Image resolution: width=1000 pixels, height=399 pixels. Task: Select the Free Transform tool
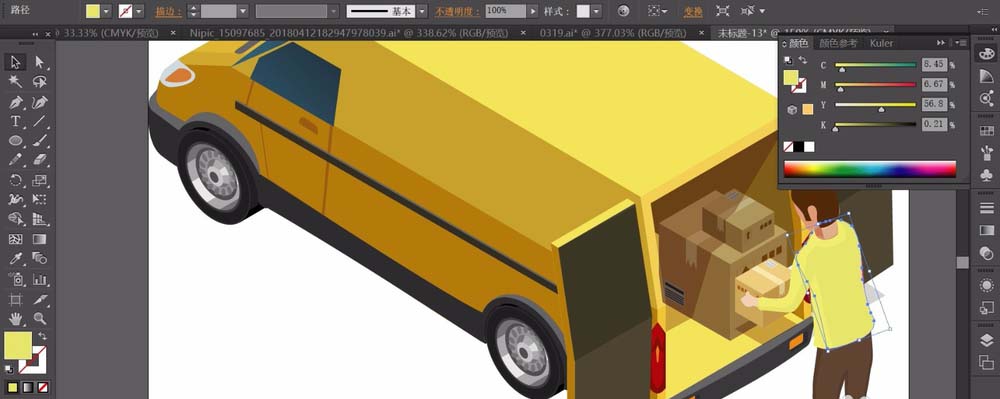pos(40,200)
